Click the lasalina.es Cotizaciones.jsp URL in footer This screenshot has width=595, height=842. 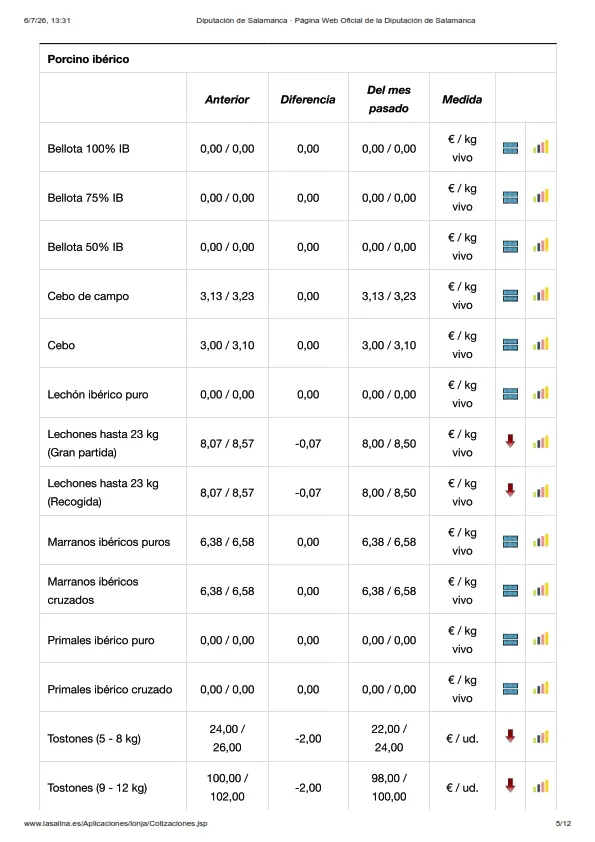[x=115, y=823]
